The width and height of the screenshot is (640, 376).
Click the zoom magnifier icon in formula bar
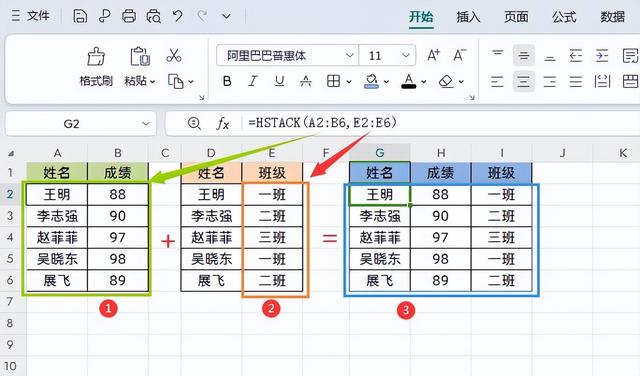[x=194, y=123]
